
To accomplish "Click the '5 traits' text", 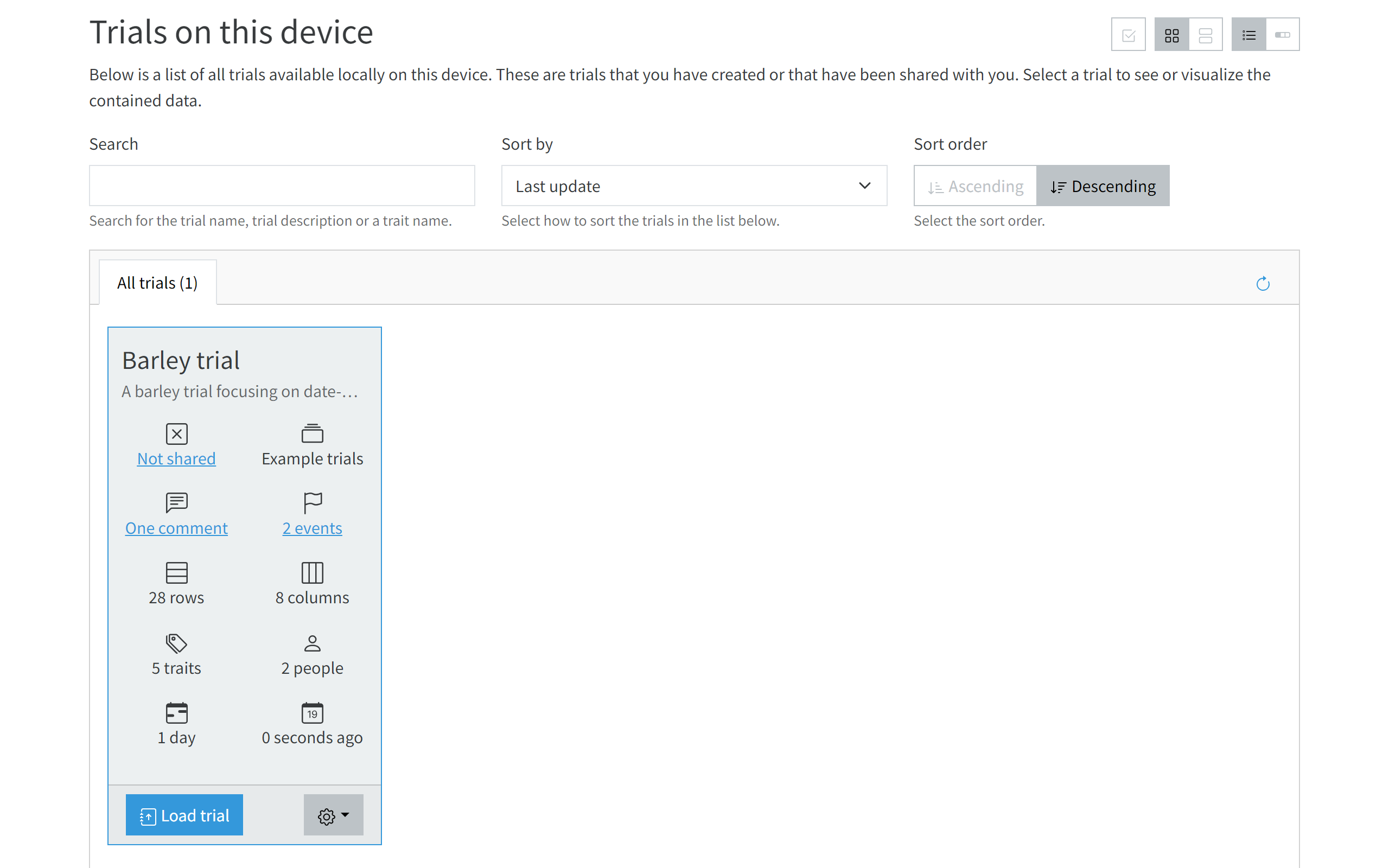I will [x=176, y=668].
